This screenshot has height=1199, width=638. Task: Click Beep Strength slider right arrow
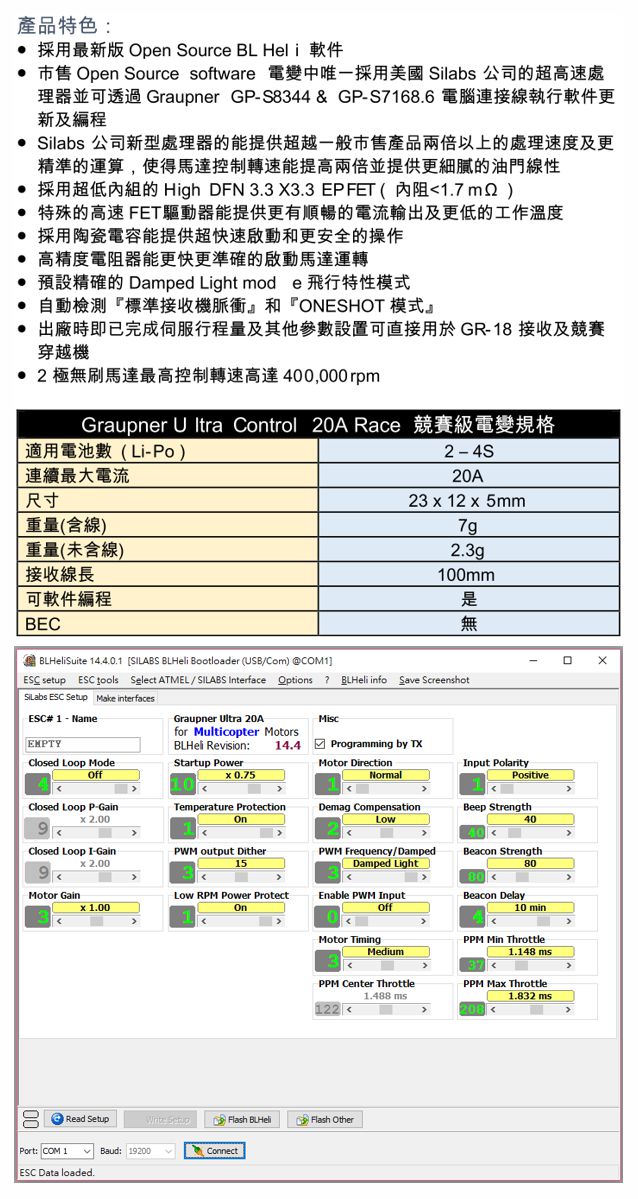pos(570,832)
